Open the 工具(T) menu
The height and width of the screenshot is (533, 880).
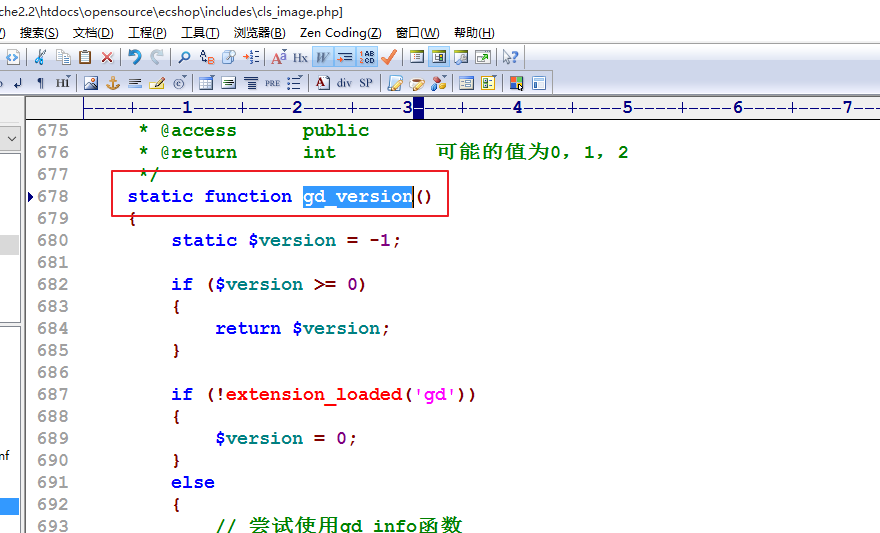coord(200,33)
